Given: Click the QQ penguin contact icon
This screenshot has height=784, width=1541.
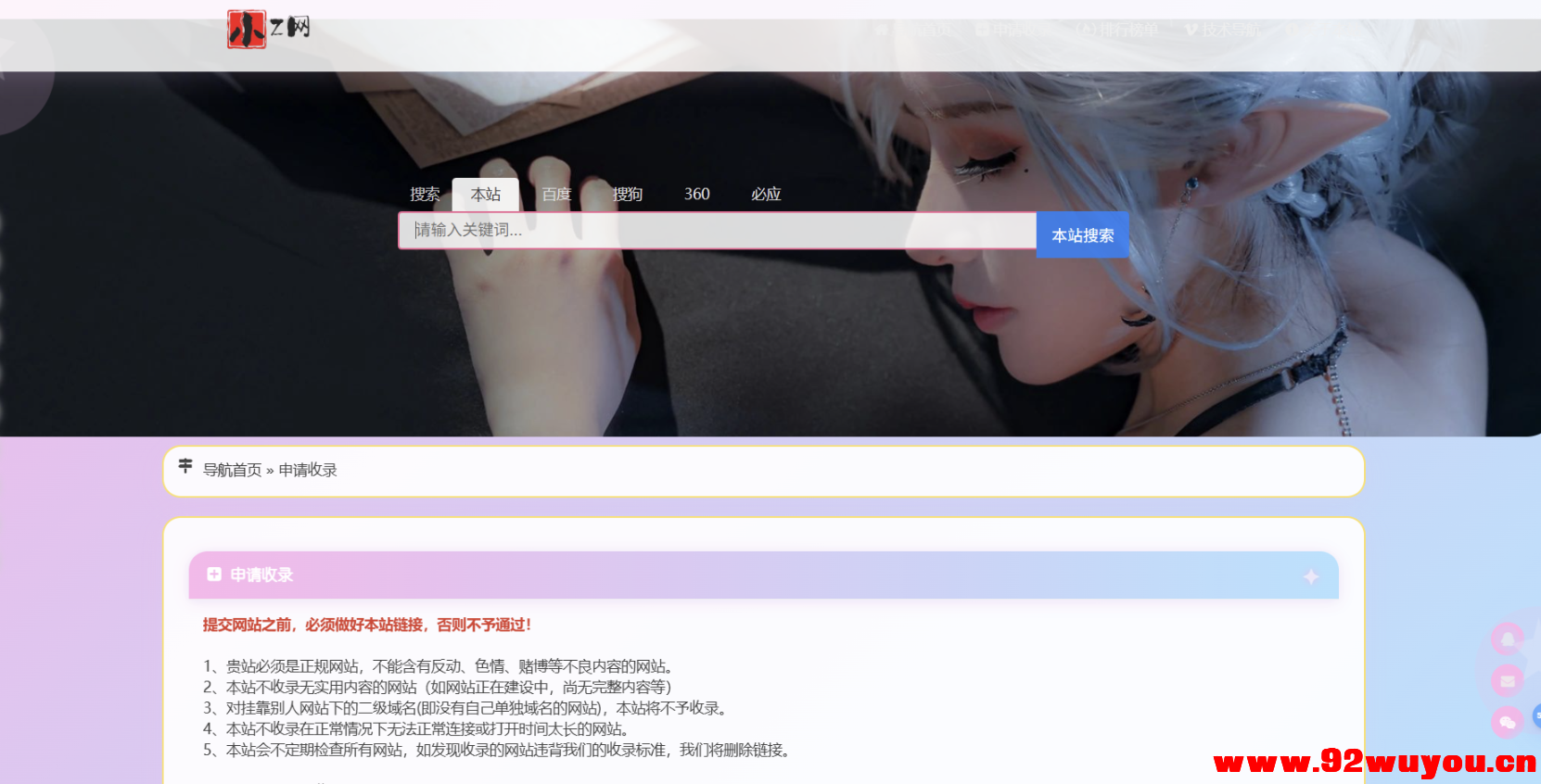Looking at the screenshot, I should [1508, 639].
